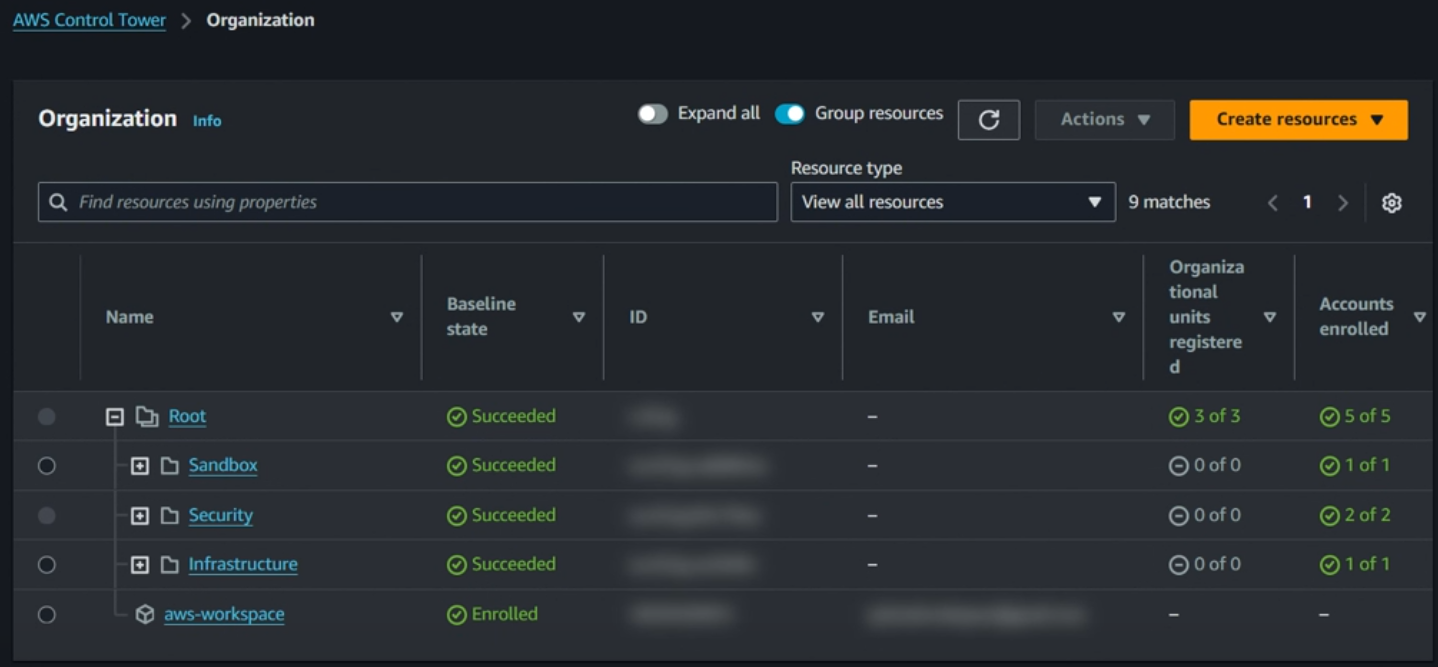Select the Root row radio button

coord(47,417)
